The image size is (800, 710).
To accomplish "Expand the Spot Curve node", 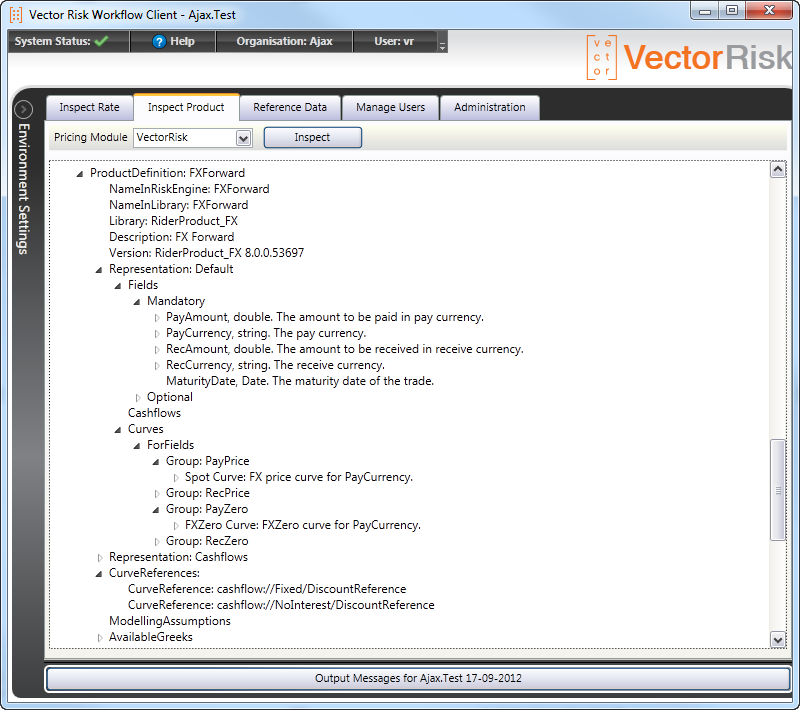I will click(176, 478).
